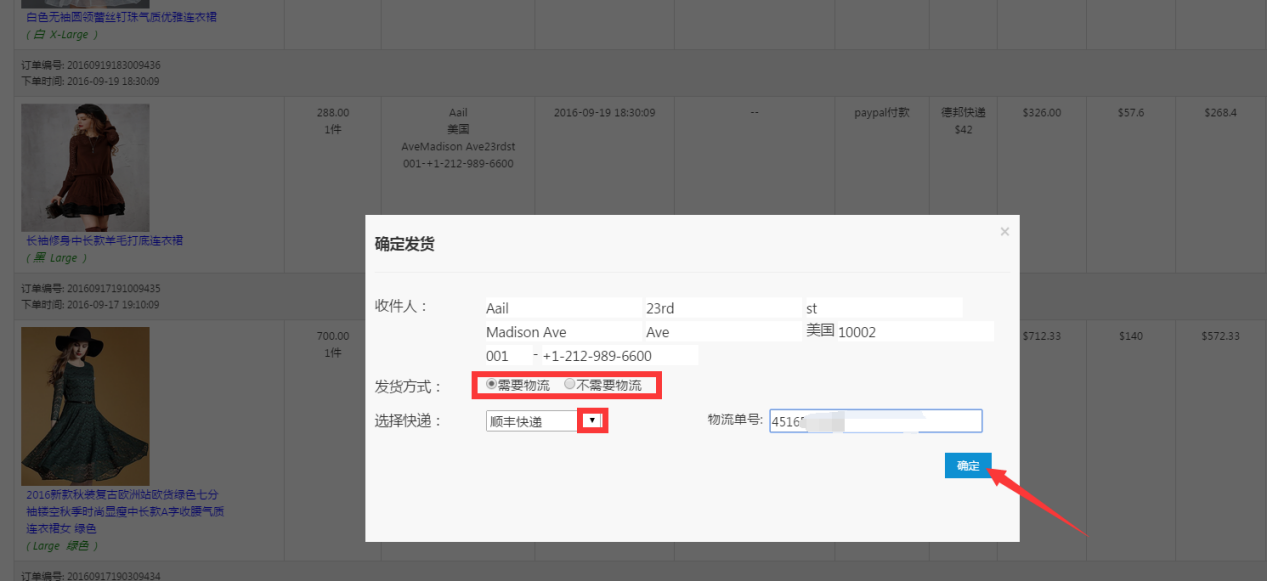Click into the 物流单号 tracking number field
The image size is (1267, 581).
point(876,421)
